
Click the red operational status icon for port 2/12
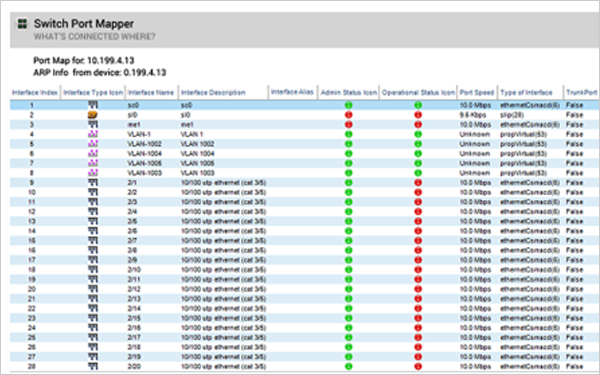click(418, 289)
